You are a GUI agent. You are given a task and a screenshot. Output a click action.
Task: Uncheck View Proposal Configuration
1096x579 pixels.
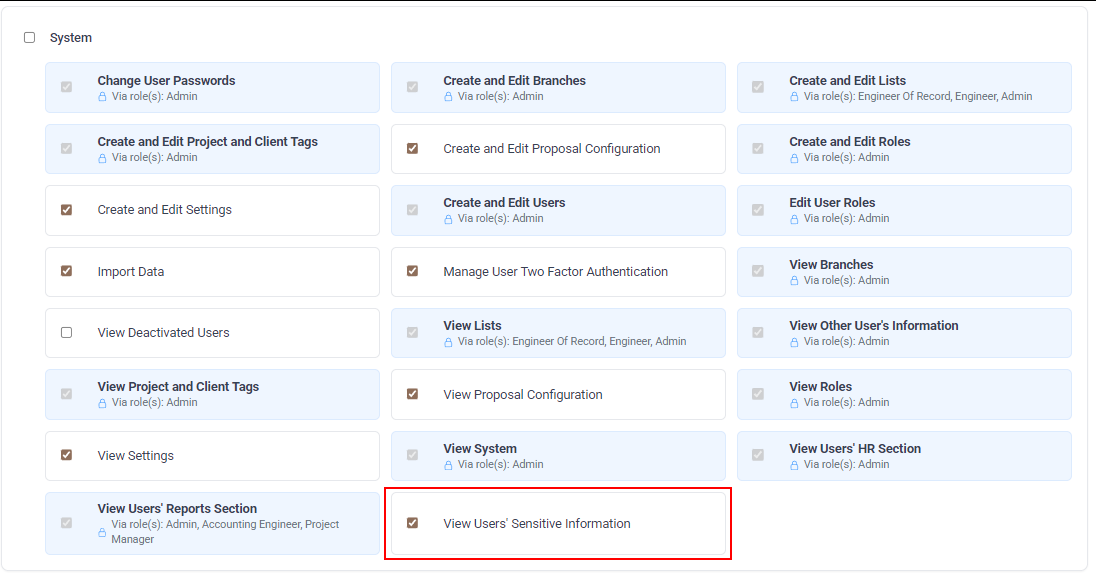coord(412,394)
